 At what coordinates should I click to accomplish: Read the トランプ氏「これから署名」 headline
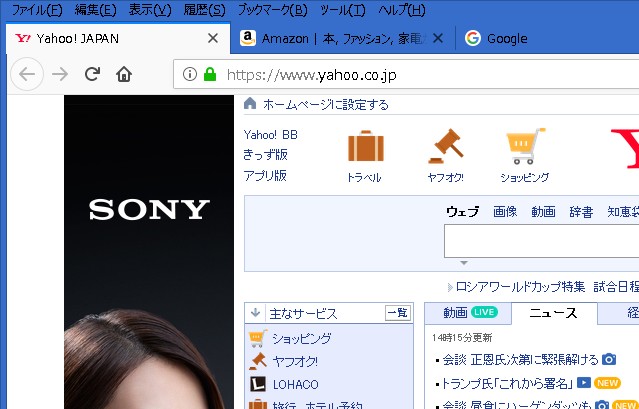point(507,383)
